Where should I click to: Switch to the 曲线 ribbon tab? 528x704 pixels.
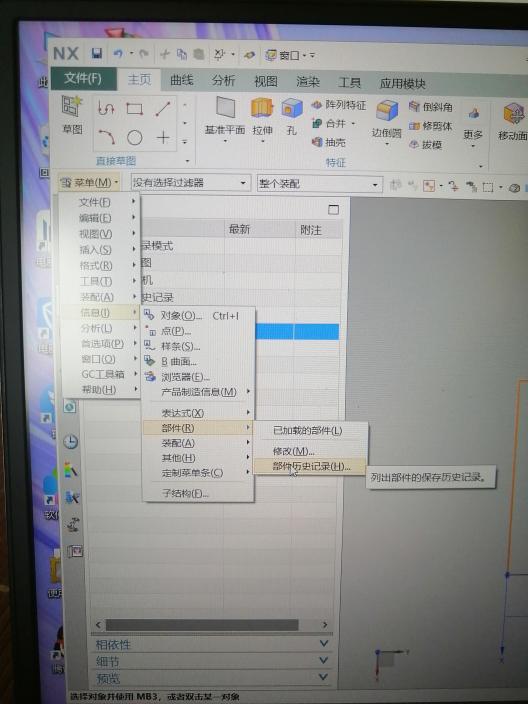pyautogui.click(x=182, y=80)
